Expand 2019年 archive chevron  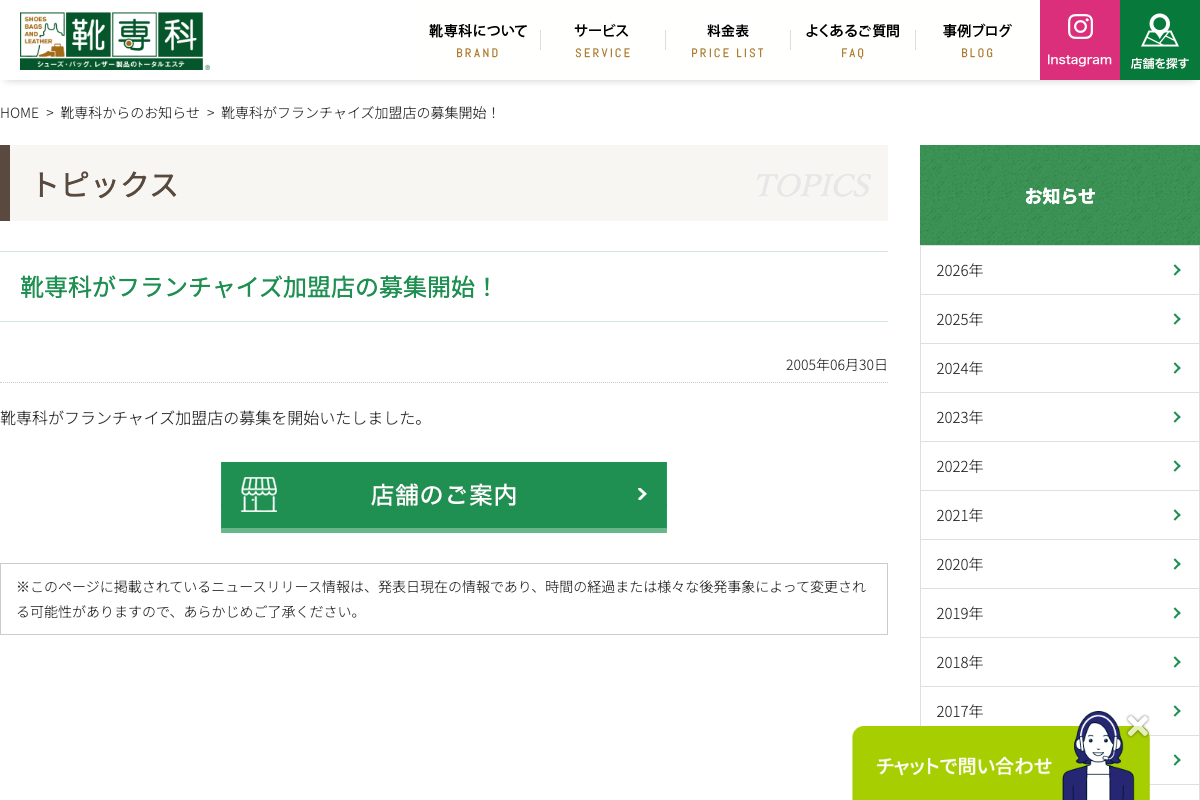[x=1177, y=613]
